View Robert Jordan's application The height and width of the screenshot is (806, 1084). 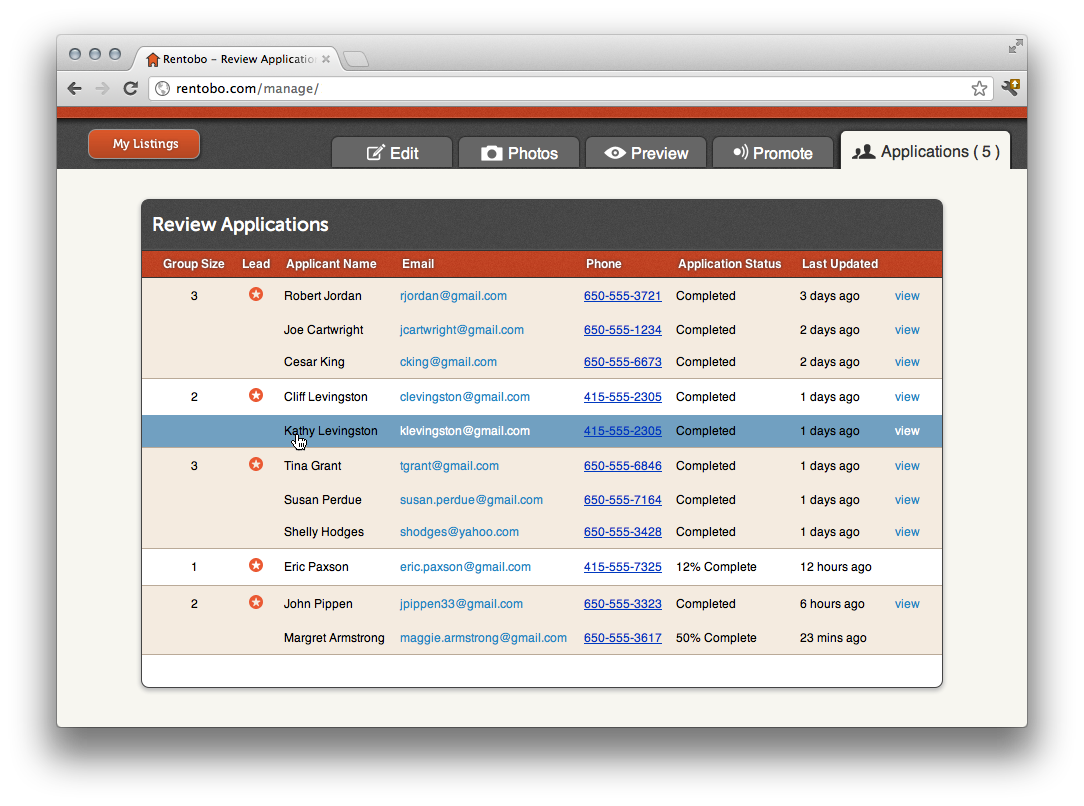(907, 296)
